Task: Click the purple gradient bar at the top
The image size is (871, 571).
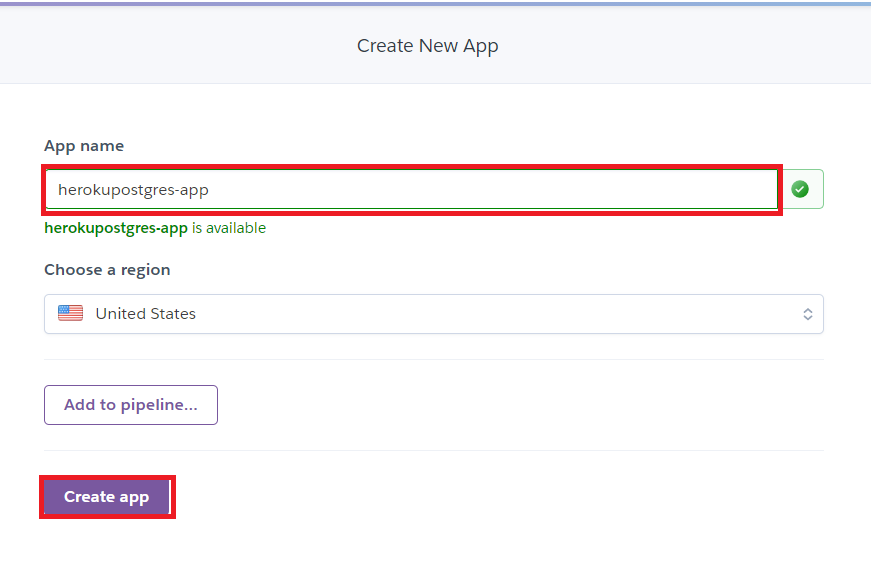Action: point(436,3)
